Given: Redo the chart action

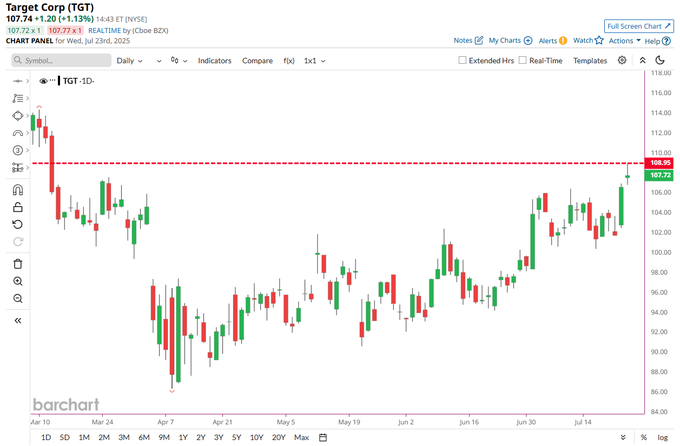Looking at the screenshot, I should [18, 242].
